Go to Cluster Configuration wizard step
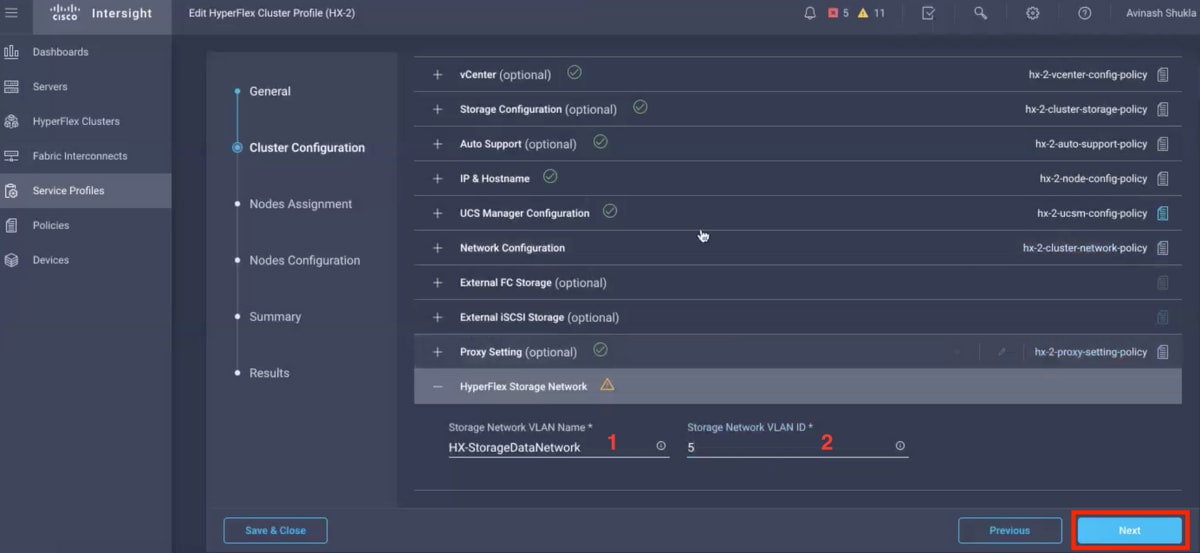This screenshot has height=553, width=1200. [x=307, y=148]
